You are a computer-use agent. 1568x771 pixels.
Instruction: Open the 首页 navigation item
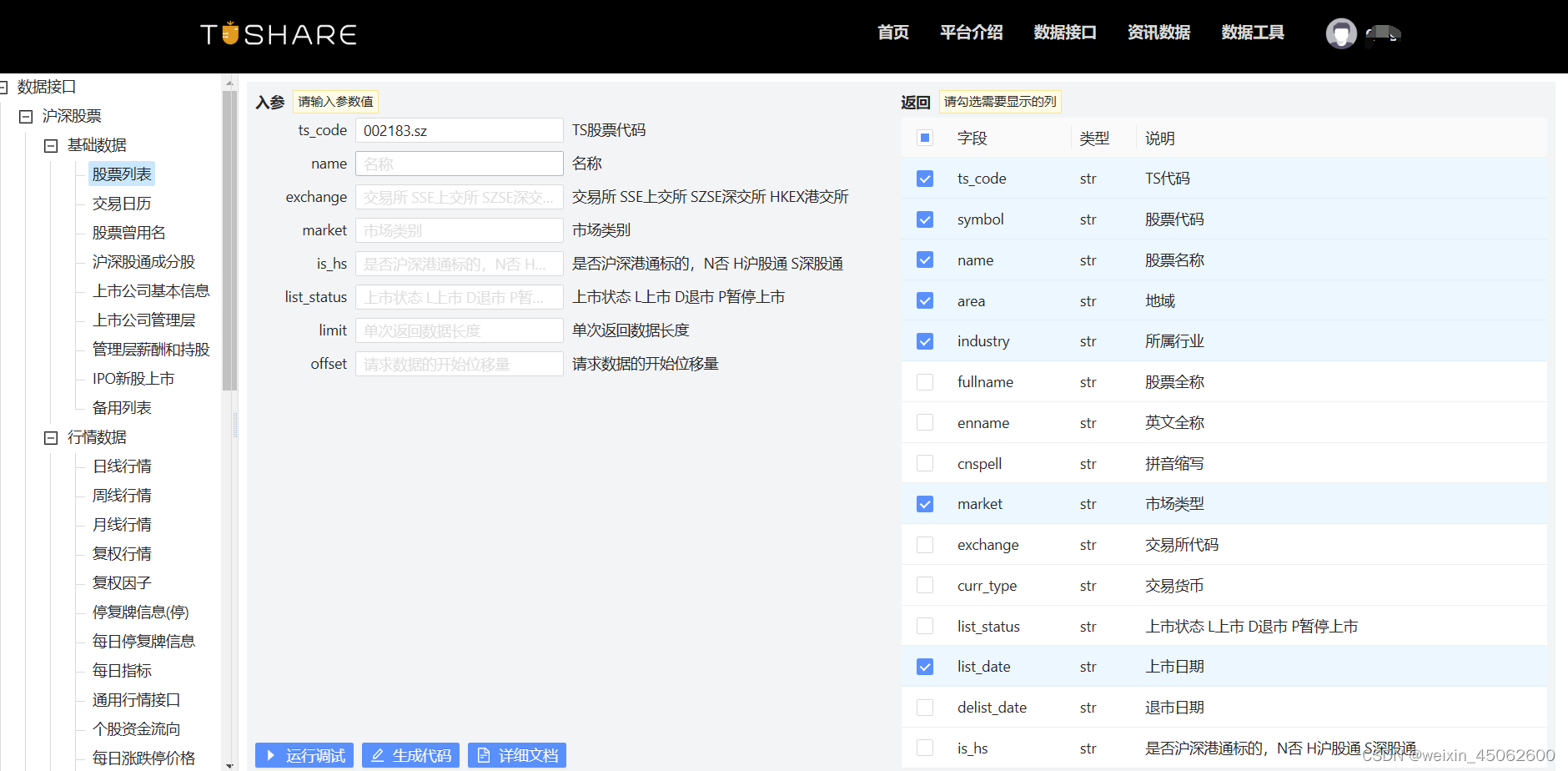(892, 33)
